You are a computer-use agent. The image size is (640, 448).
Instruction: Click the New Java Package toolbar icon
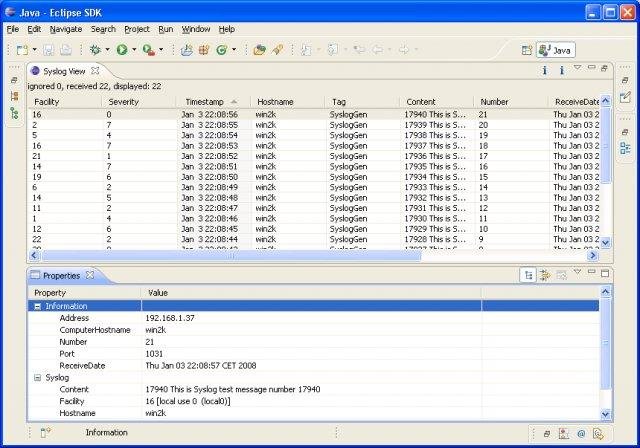pyautogui.click(x=204, y=50)
